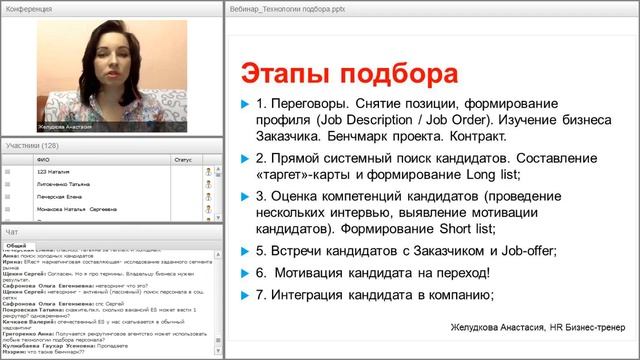Click the slide title Этапы подбора
640x360 pixels.
tap(350, 73)
